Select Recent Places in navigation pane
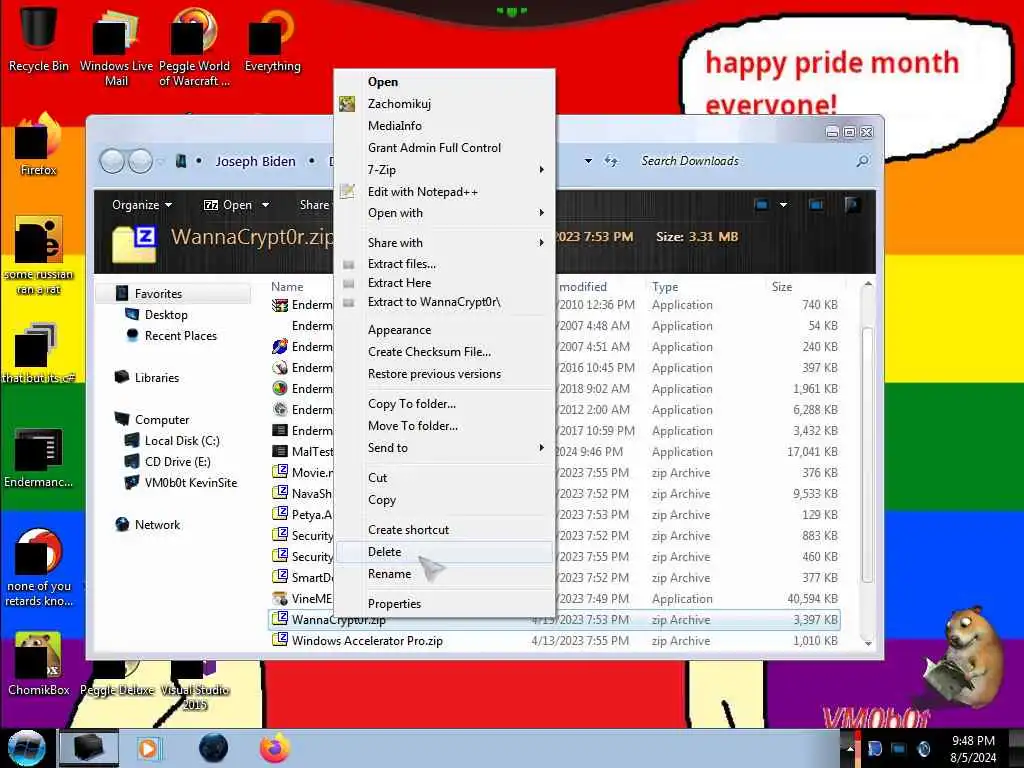The width and height of the screenshot is (1024, 768). click(x=180, y=336)
